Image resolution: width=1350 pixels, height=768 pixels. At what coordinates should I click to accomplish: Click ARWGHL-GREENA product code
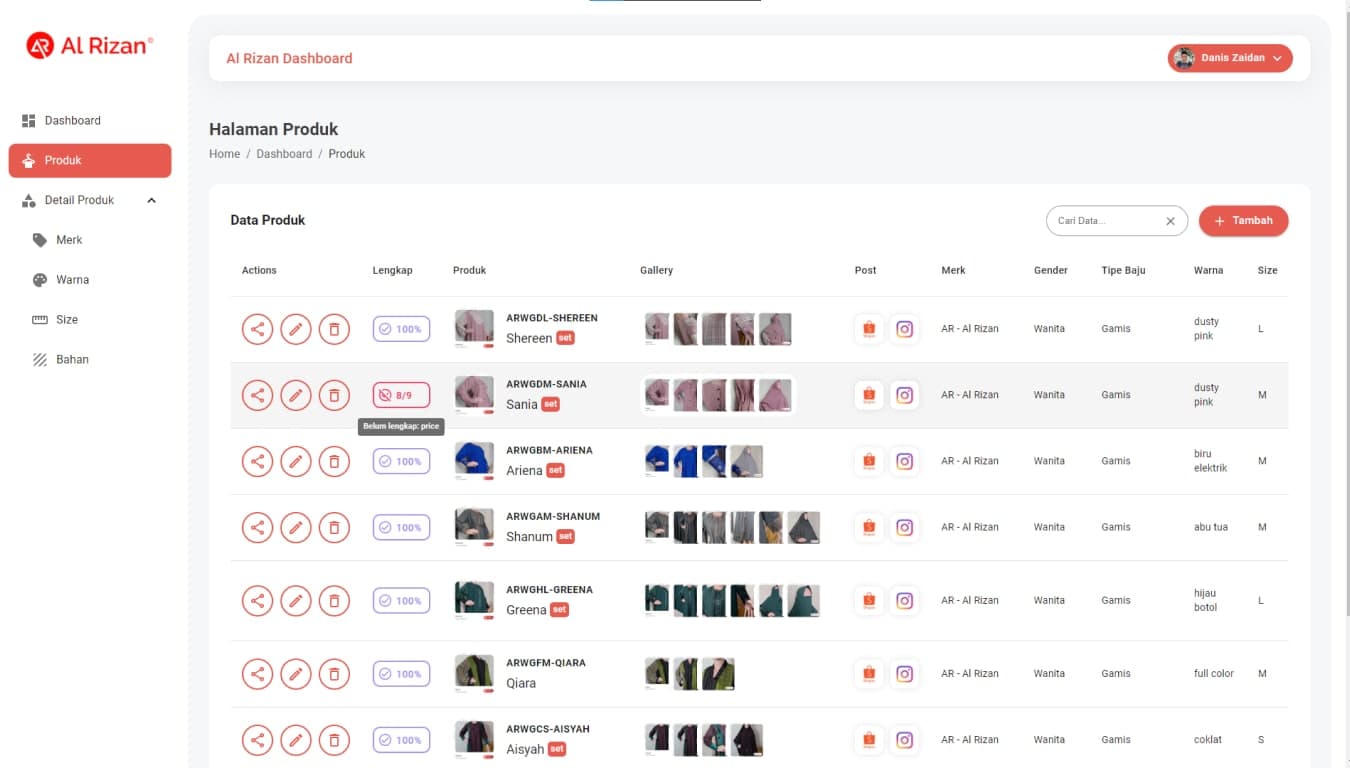point(549,590)
